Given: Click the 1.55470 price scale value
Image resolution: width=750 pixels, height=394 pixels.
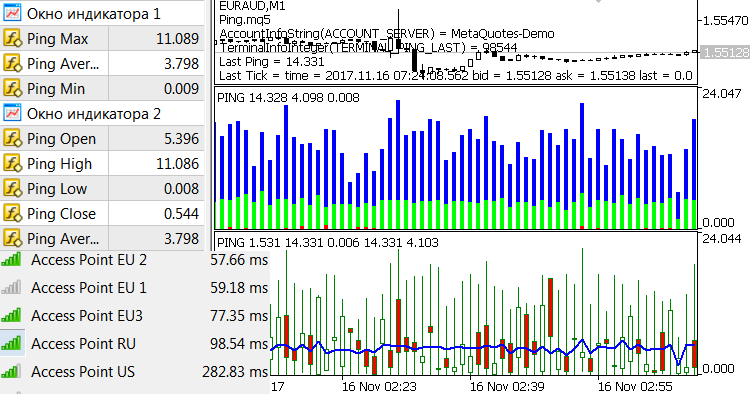Looking at the screenshot, I should [x=726, y=21].
